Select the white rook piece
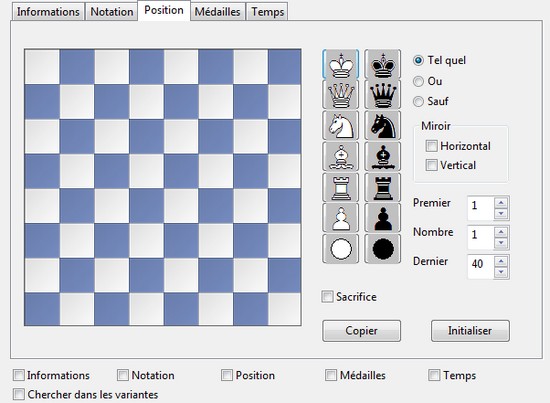 click(x=340, y=187)
